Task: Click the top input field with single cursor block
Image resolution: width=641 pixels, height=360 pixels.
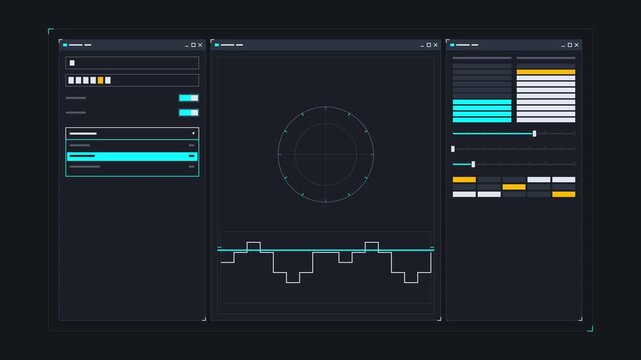Action: 132,63
